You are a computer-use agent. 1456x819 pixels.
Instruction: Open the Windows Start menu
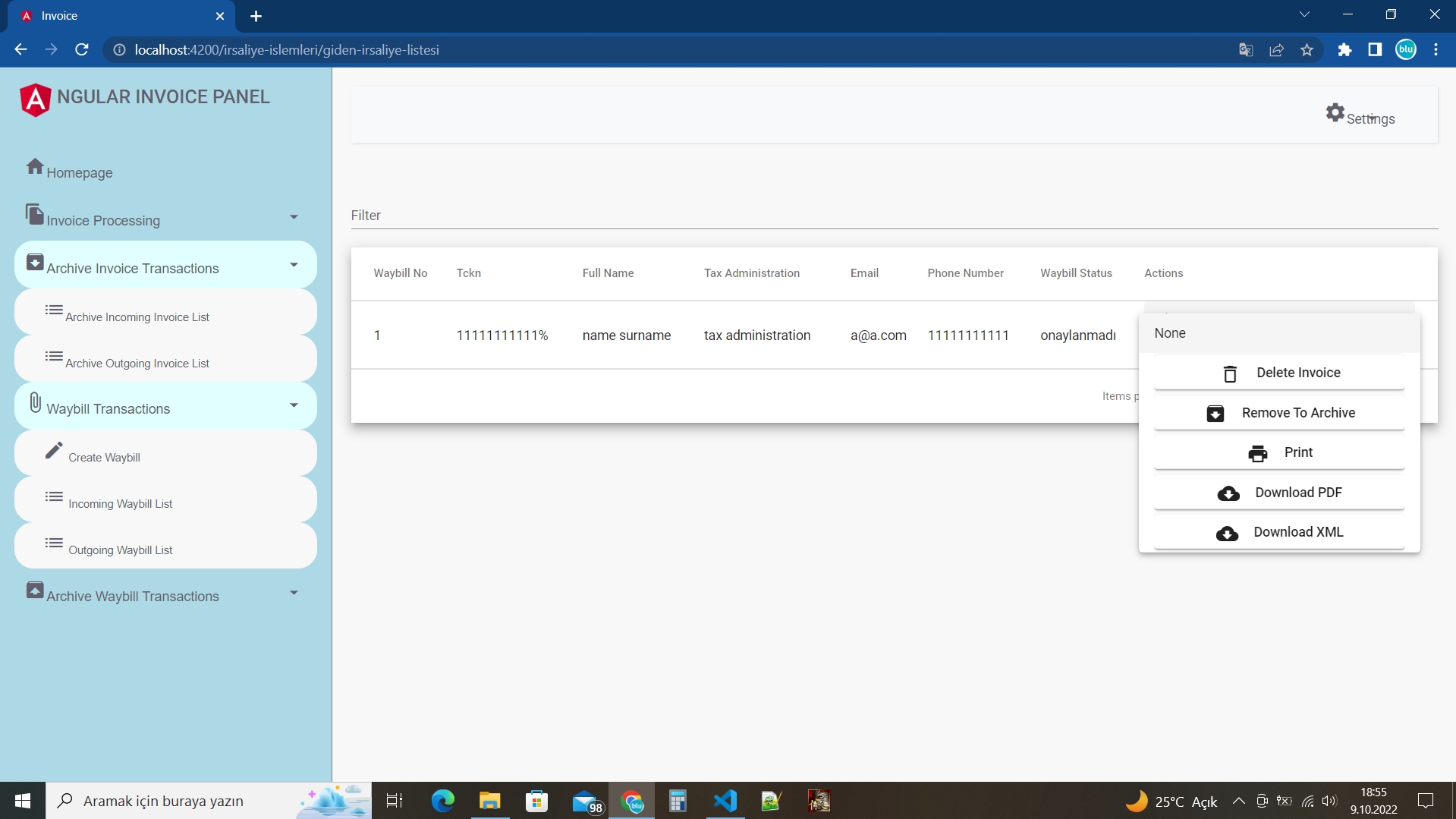[x=23, y=801]
